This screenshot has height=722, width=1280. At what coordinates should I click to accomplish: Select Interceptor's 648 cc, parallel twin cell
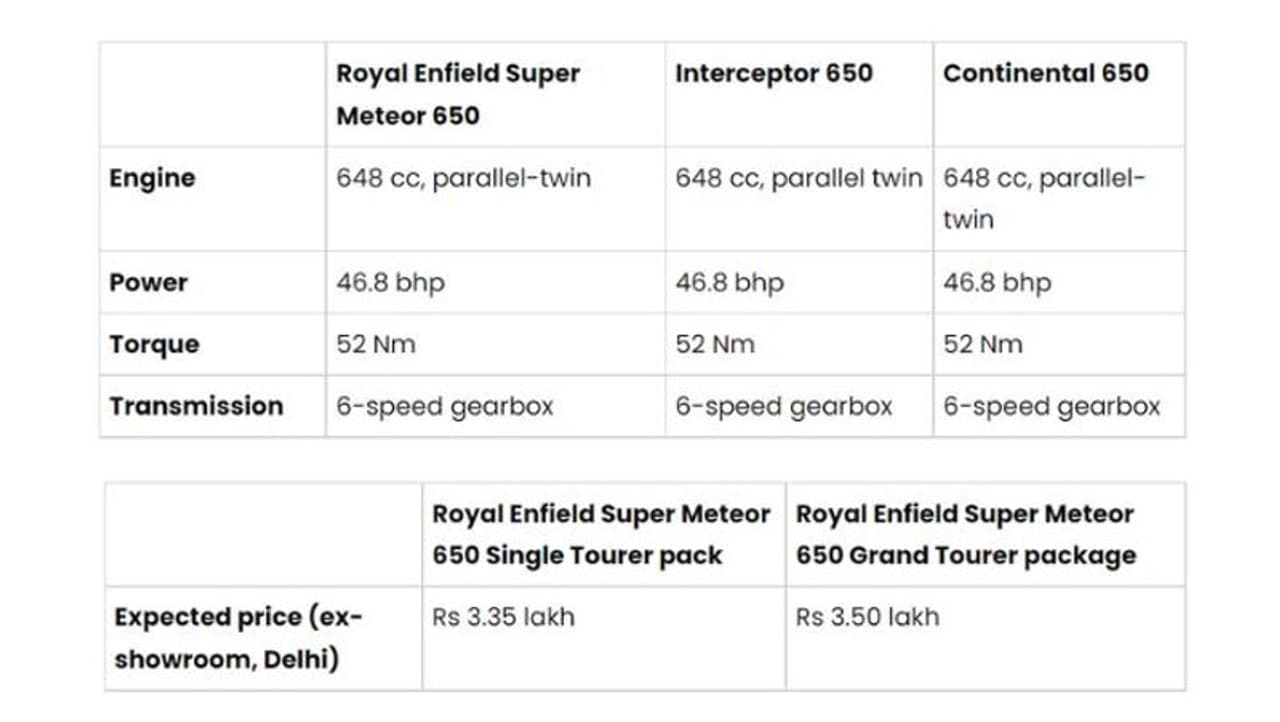click(x=798, y=179)
